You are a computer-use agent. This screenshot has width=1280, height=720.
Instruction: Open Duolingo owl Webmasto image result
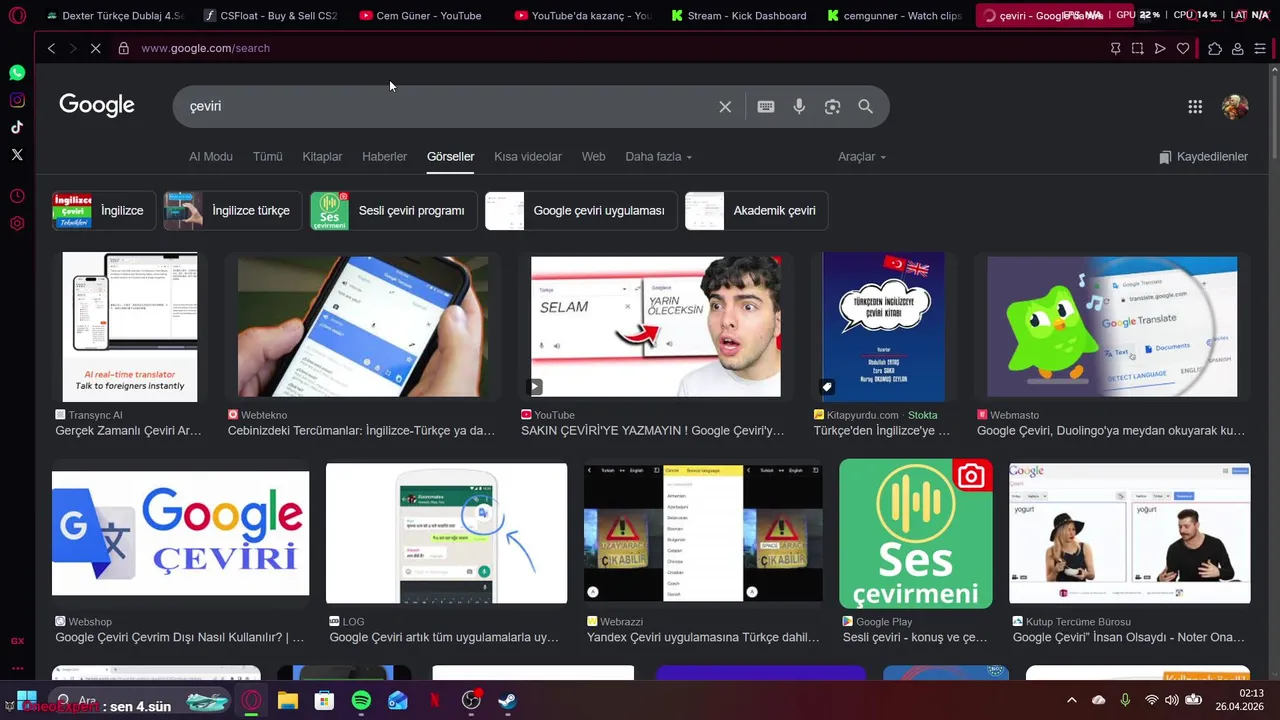pos(1112,327)
